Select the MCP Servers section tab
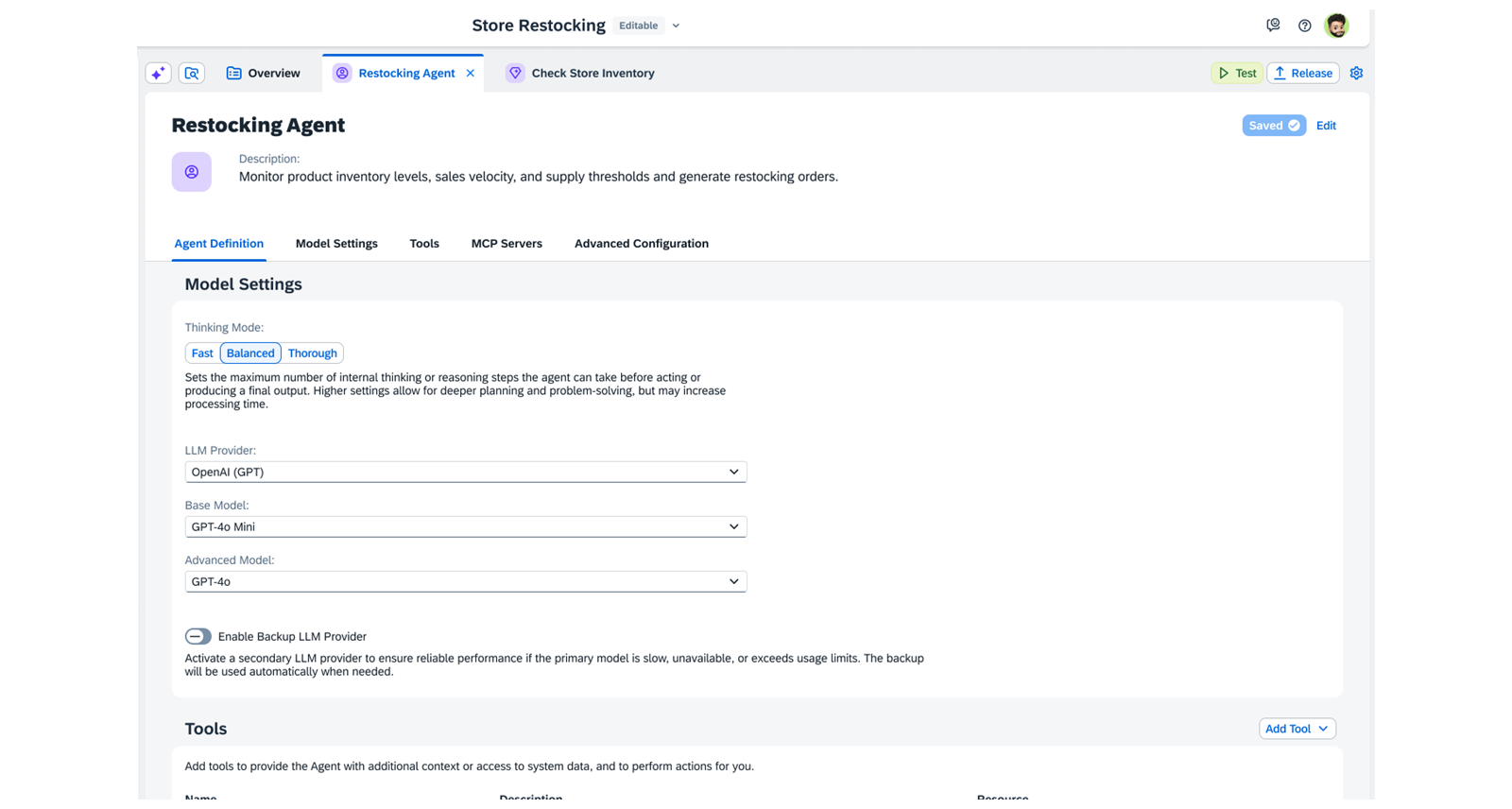The image size is (1512, 809). pos(507,244)
